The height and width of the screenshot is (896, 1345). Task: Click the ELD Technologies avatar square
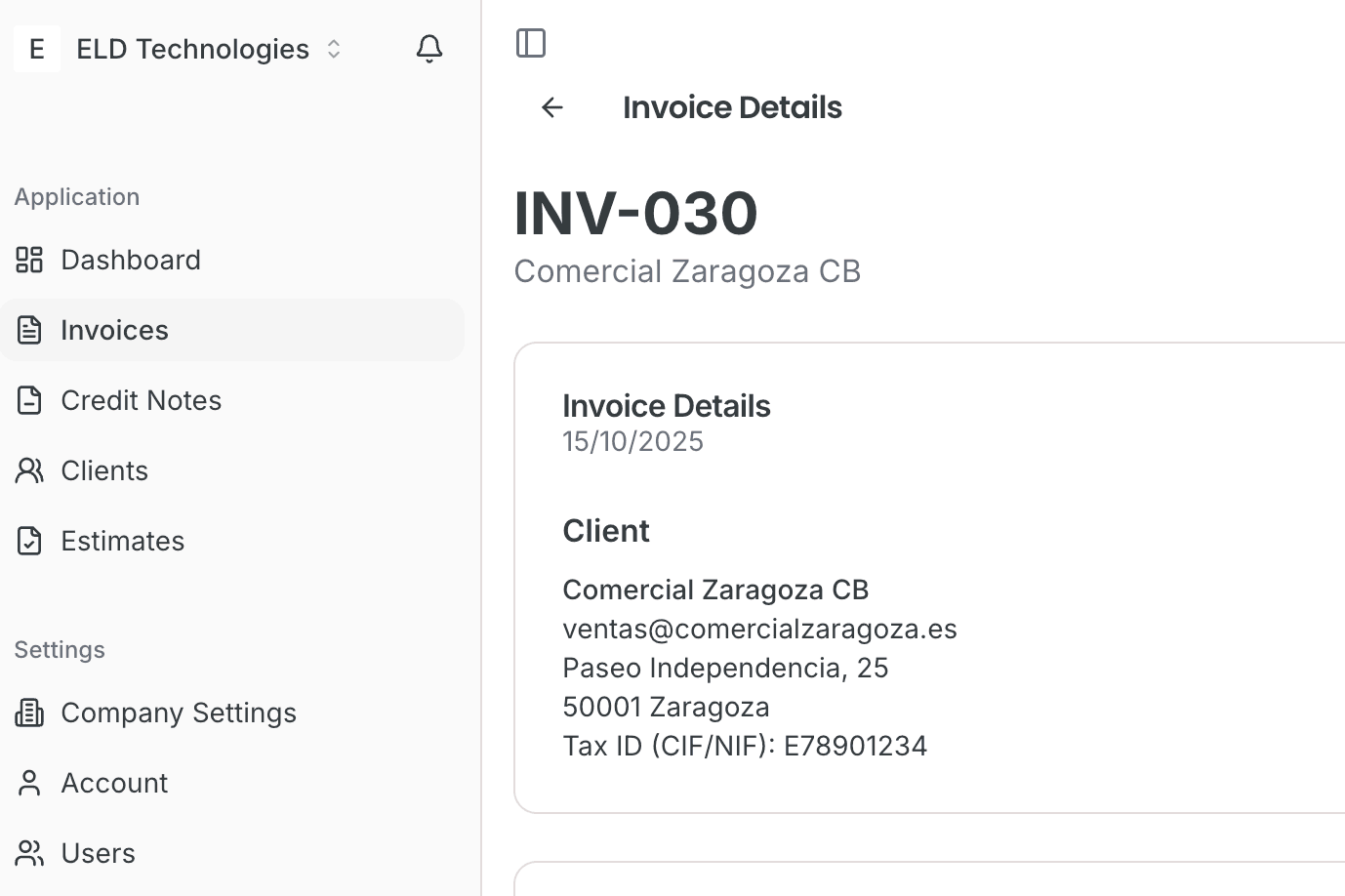(x=36, y=48)
